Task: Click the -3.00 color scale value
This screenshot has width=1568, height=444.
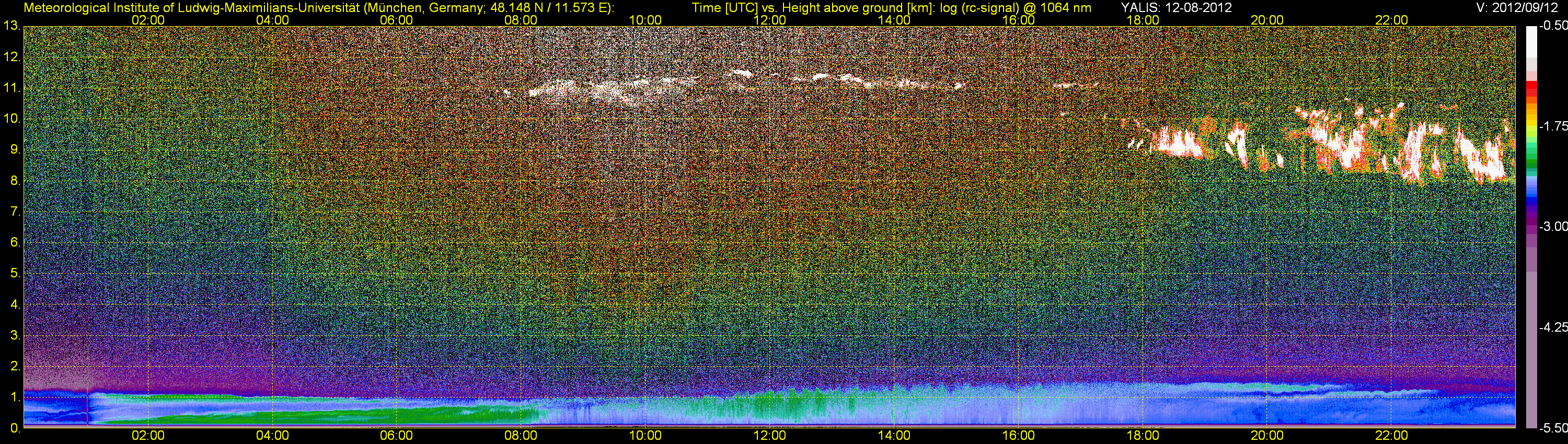Action: tap(1553, 227)
